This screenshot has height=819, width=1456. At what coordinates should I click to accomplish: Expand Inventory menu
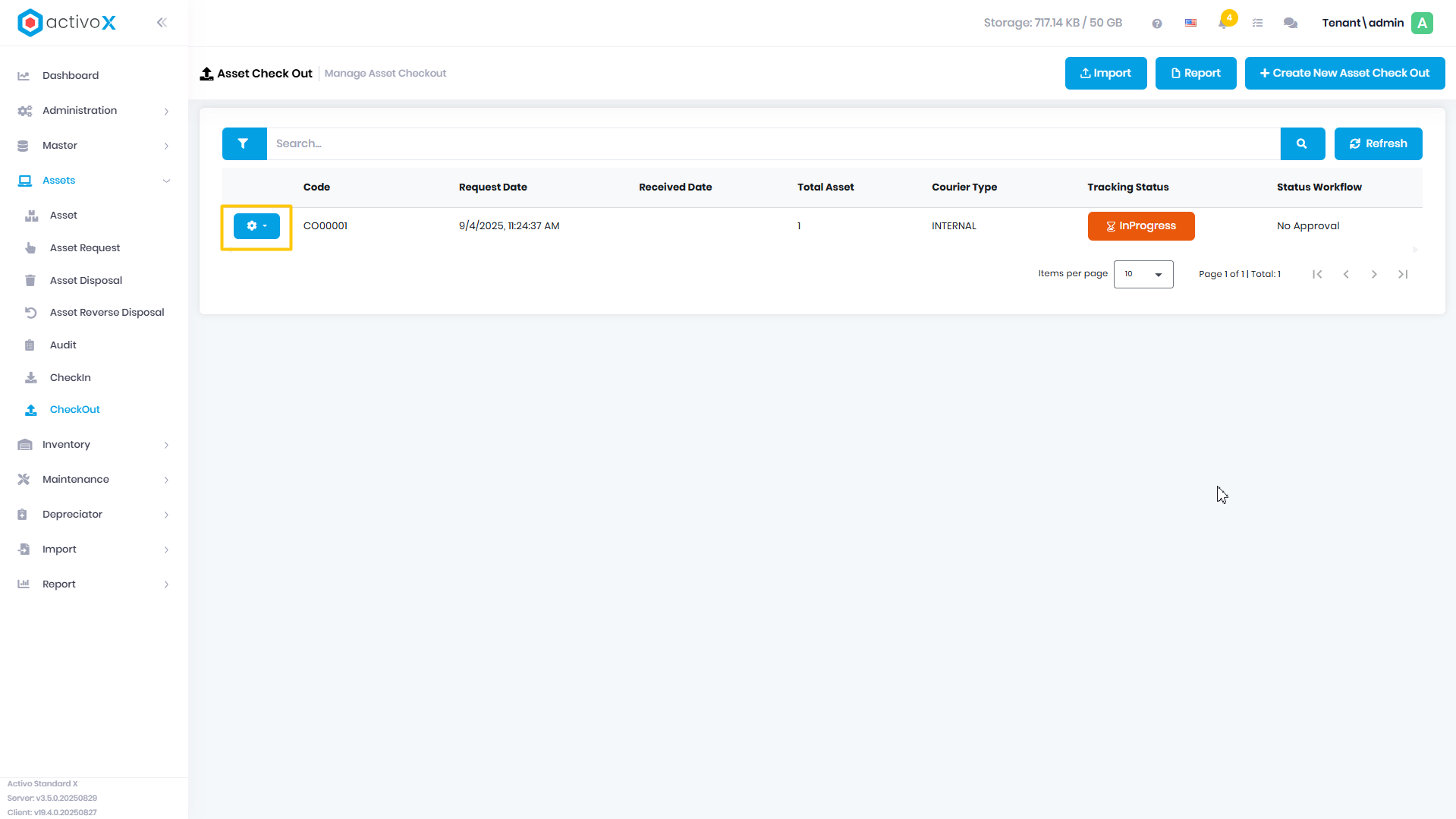[x=94, y=445]
